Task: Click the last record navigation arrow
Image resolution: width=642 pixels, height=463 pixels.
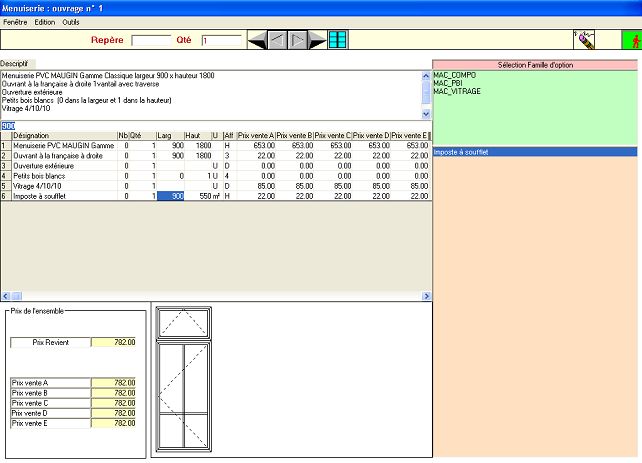Action: click(317, 40)
